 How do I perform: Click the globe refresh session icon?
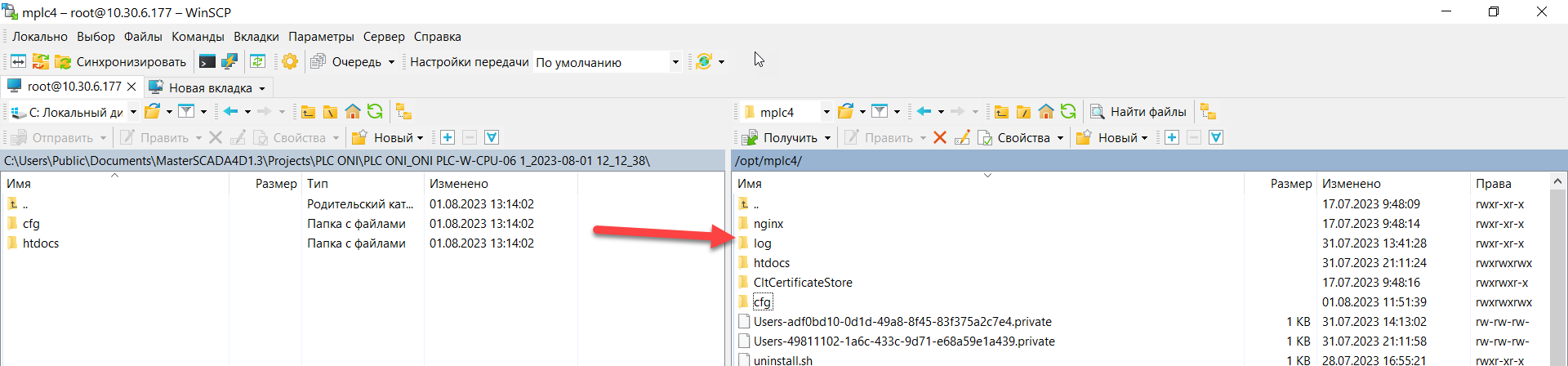pos(703,61)
